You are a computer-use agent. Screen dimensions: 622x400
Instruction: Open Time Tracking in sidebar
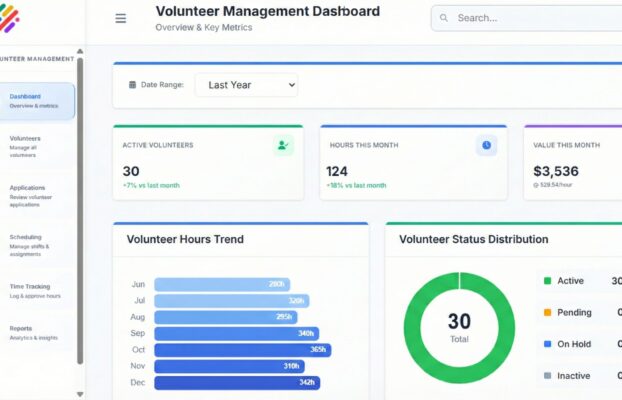coord(37,291)
